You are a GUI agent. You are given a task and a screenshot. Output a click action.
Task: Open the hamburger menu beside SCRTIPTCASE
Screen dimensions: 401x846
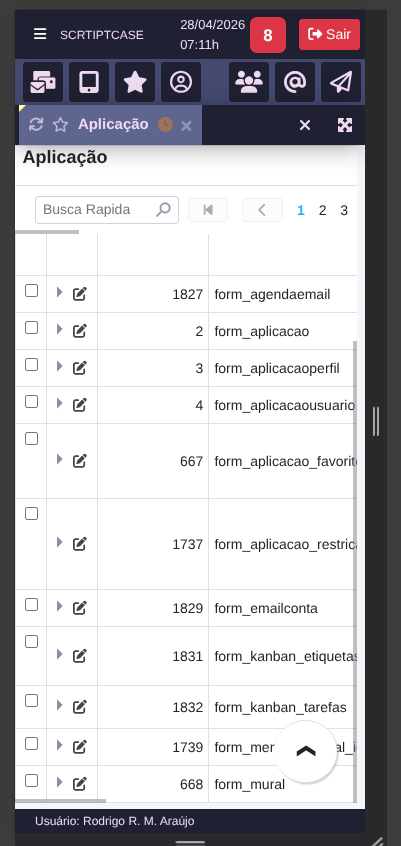(x=40, y=34)
